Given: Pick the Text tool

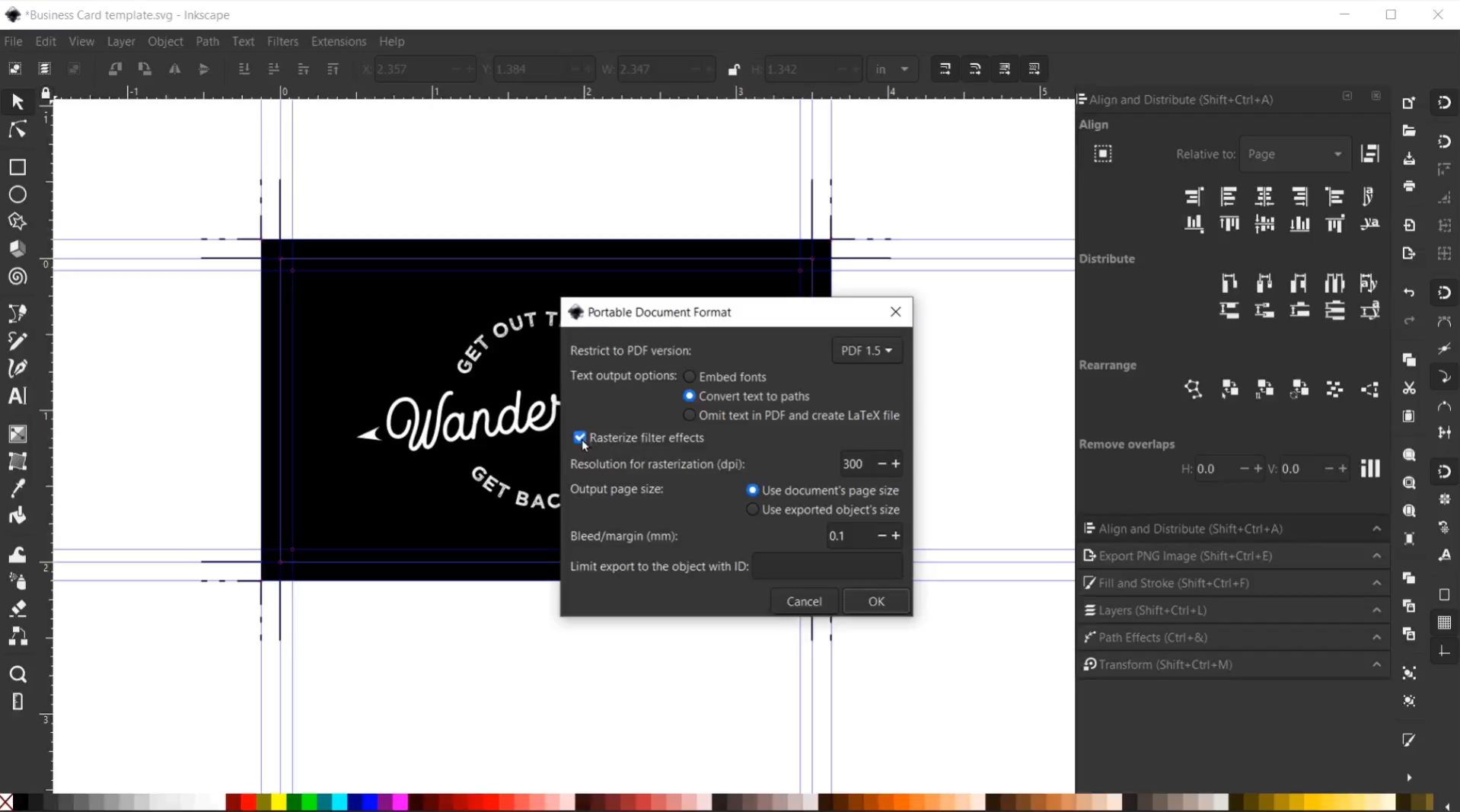Looking at the screenshot, I should (x=18, y=396).
